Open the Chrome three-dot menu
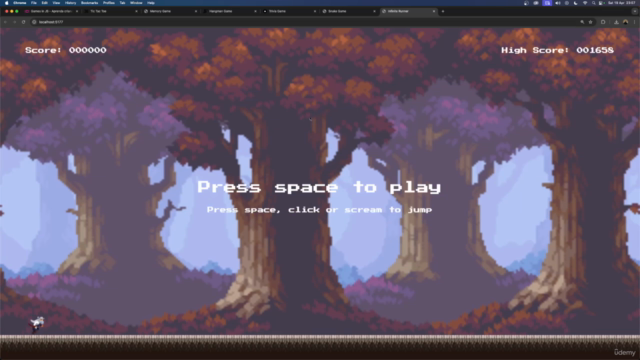The image size is (640, 360). click(634, 22)
